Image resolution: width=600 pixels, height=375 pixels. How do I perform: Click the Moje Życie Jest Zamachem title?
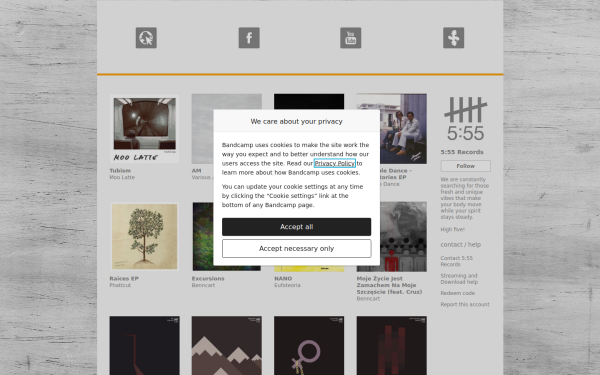(389, 285)
